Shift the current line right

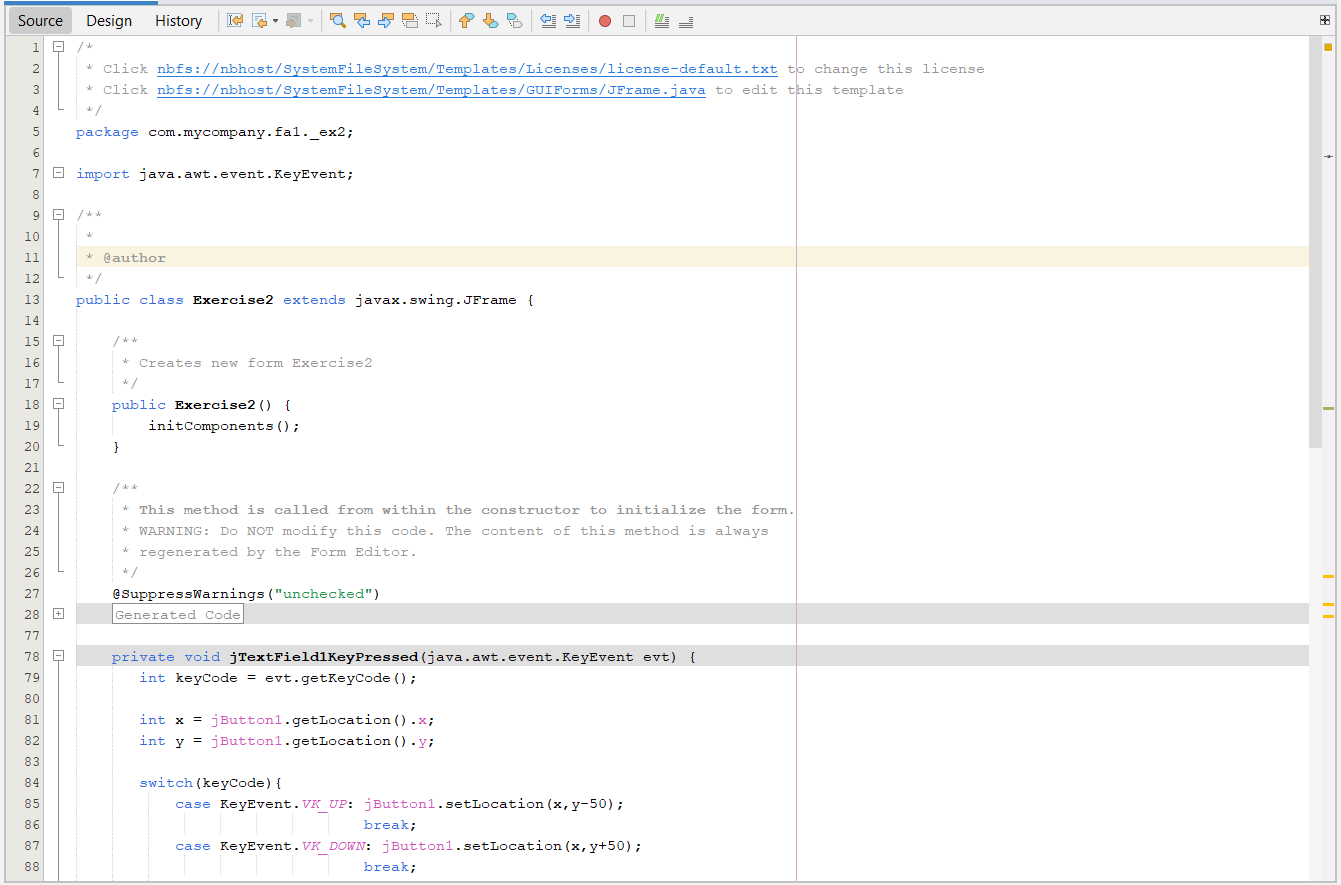coord(570,20)
